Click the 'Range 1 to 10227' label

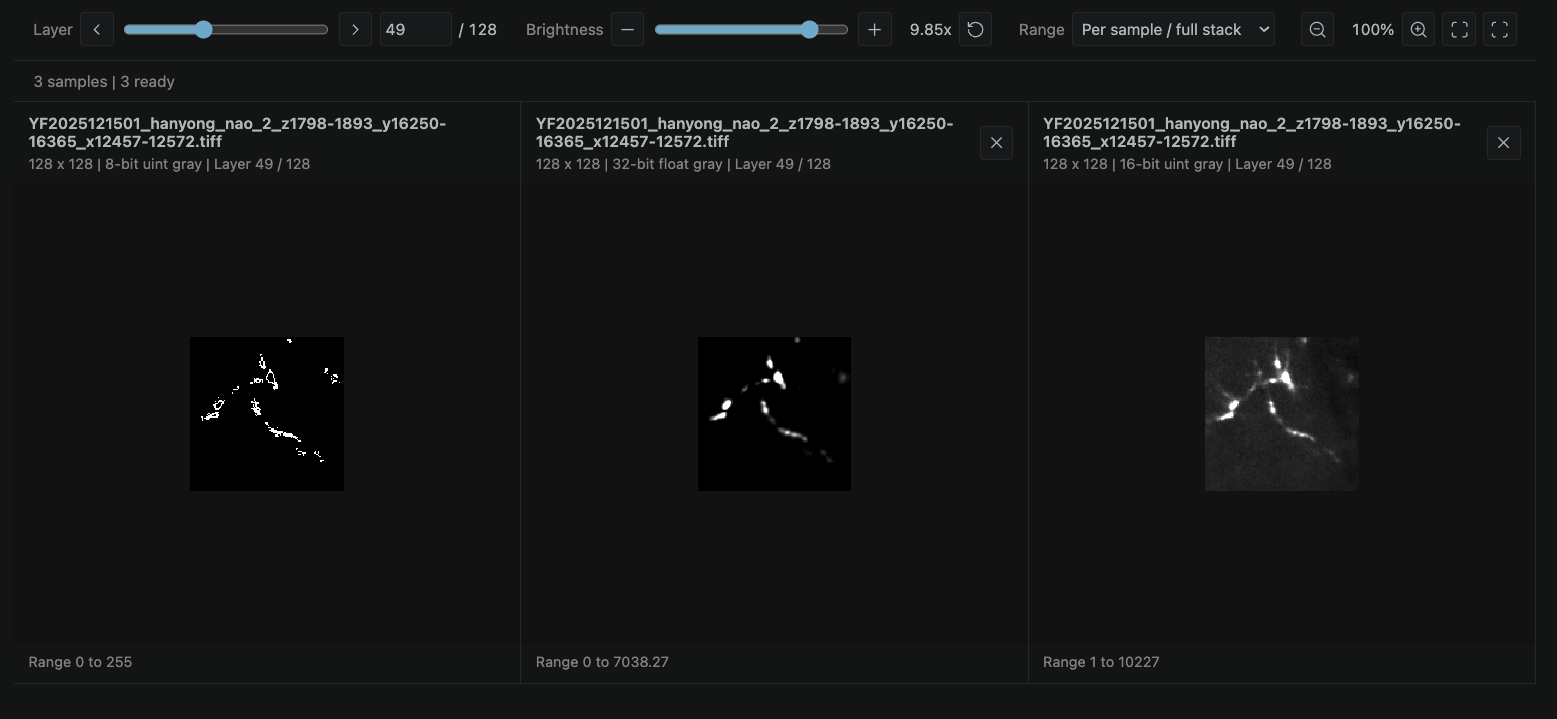(1101, 662)
